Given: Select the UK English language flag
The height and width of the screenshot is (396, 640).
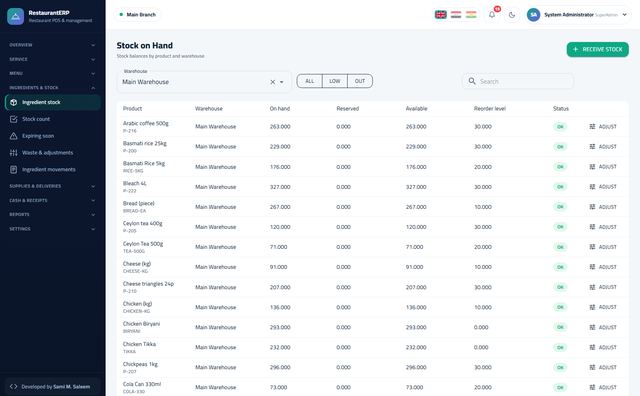Looking at the screenshot, I should click(x=440, y=15).
